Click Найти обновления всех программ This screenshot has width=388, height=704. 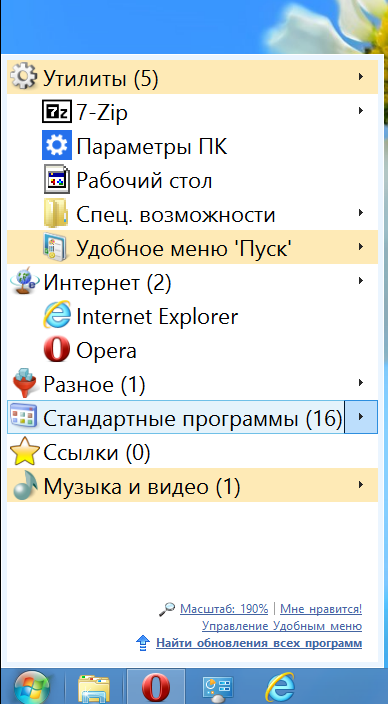tap(259, 643)
